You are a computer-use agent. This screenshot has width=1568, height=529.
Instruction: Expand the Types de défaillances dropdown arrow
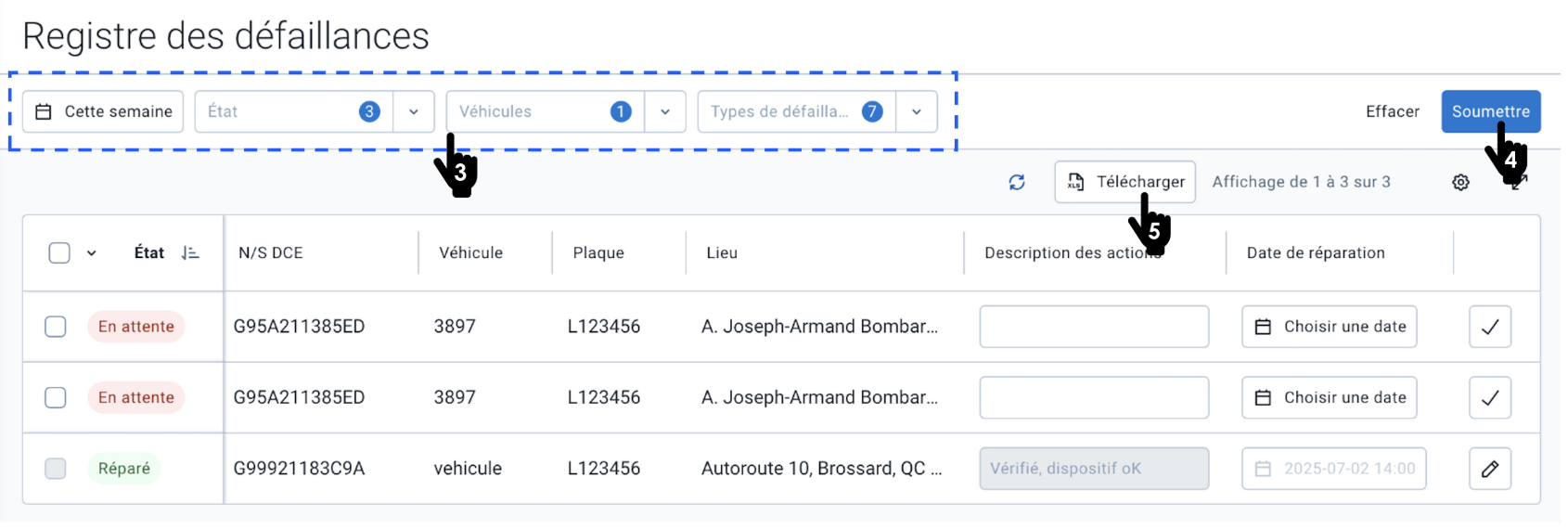click(x=917, y=111)
